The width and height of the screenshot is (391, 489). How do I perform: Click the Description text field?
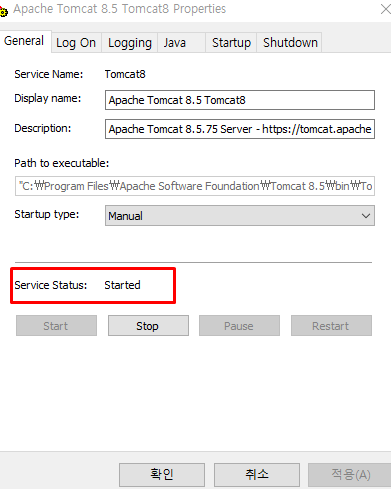[x=240, y=129]
